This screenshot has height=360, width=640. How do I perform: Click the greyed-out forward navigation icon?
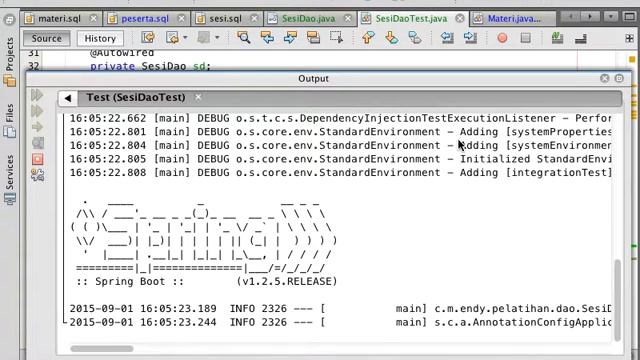pyautogui.click(x=203, y=38)
